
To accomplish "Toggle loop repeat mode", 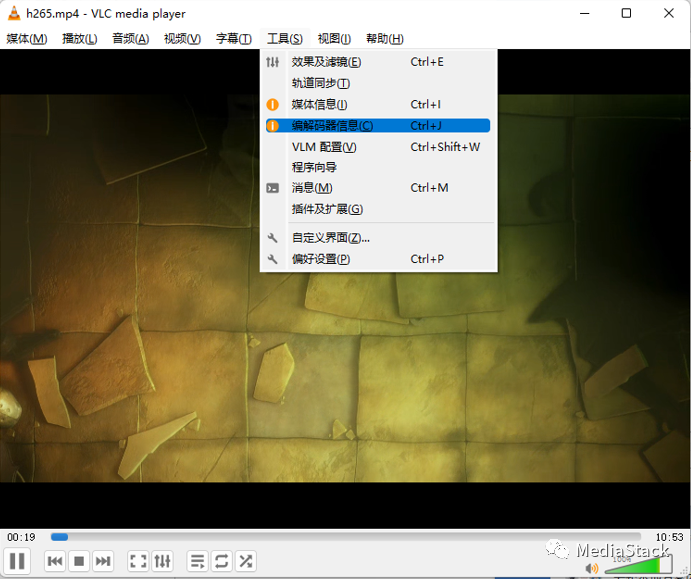I will [221, 561].
